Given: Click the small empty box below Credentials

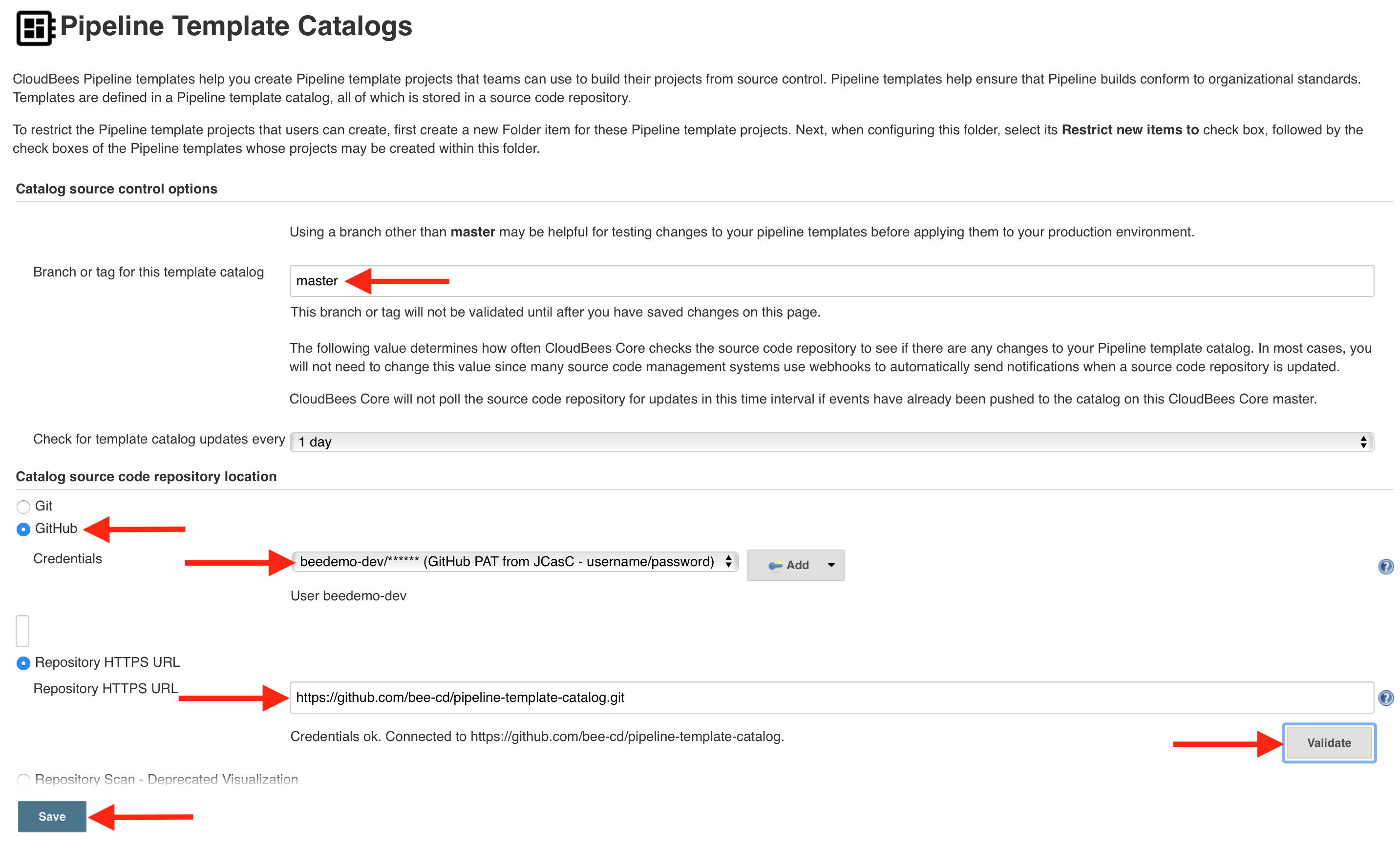Looking at the screenshot, I should (23, 630).
